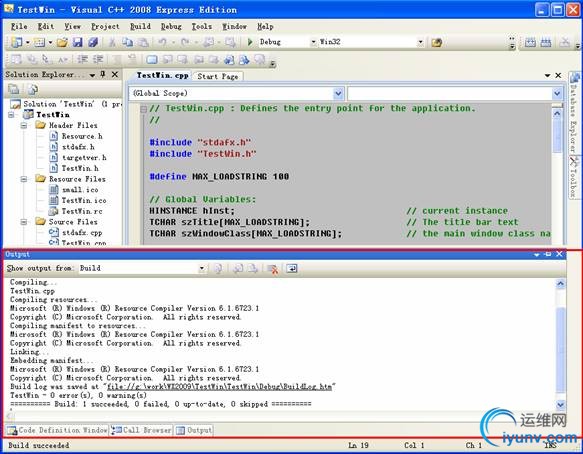Select small.ico in Resource Files

point(80,190)
